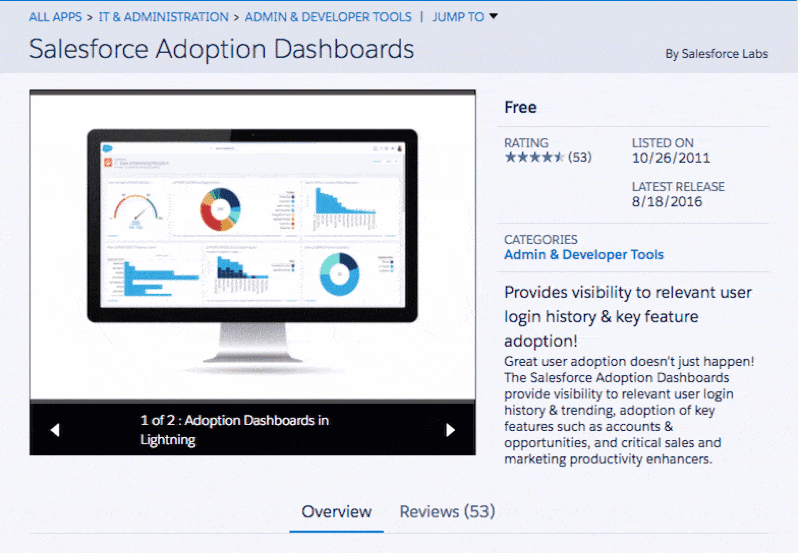798x553 pixels.
Task: Switch to the Reviews (53) tab
Action: click(447, 511)
